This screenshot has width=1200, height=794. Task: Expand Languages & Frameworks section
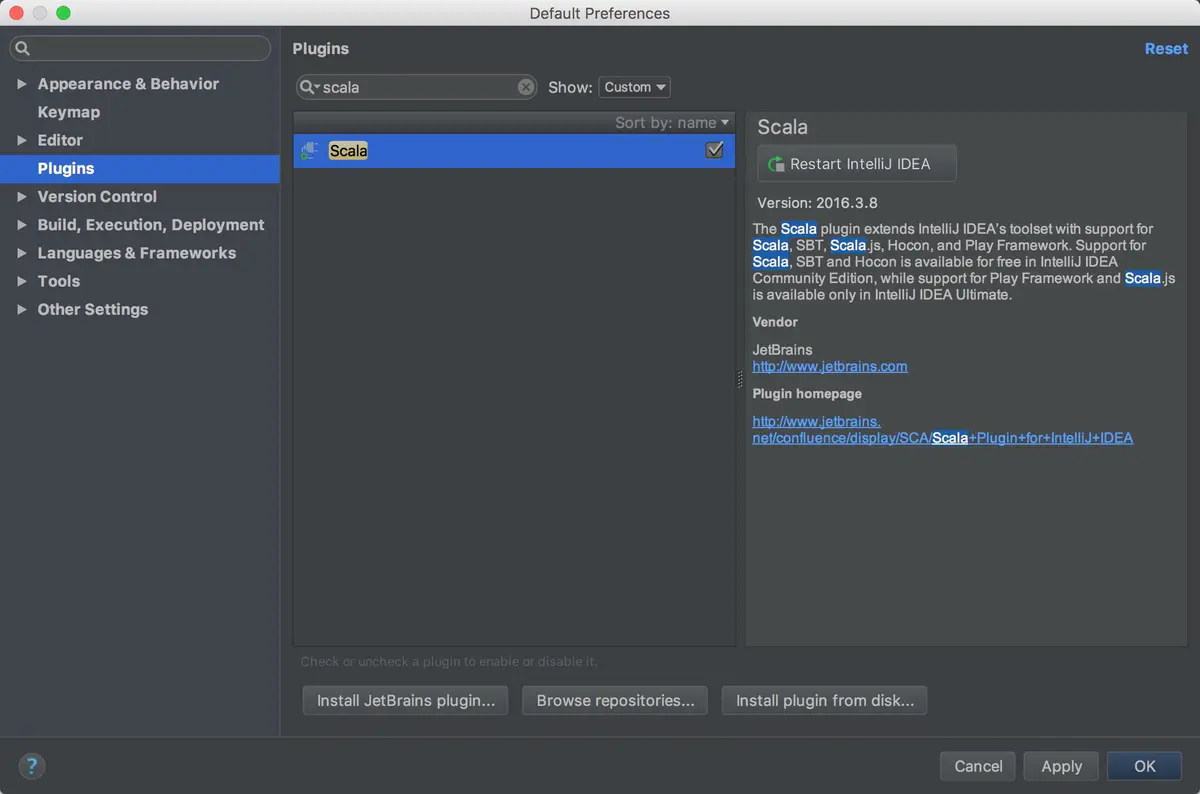point(22,253)
